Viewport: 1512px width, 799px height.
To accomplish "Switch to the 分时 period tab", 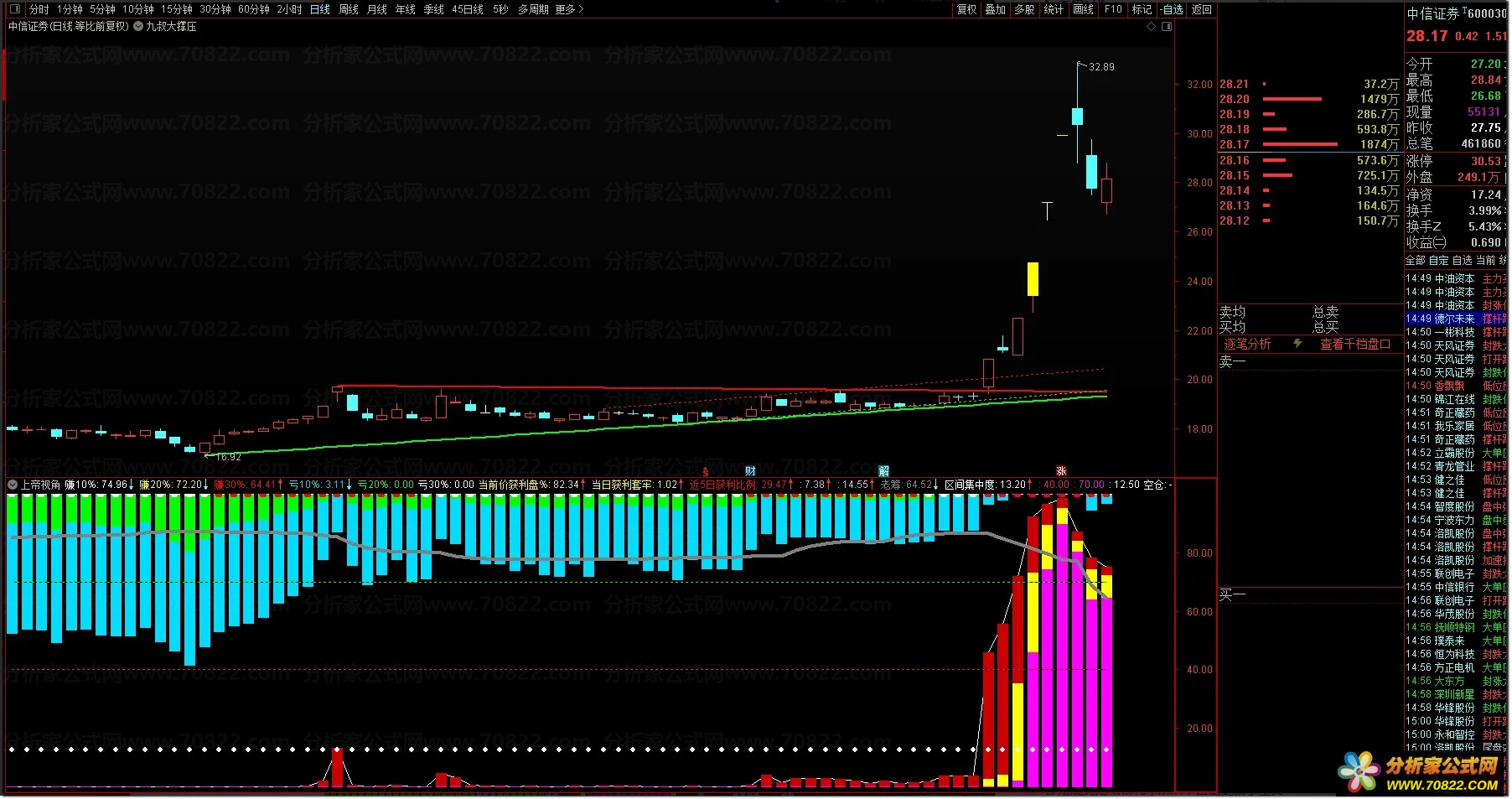I will tap(39, 9).
